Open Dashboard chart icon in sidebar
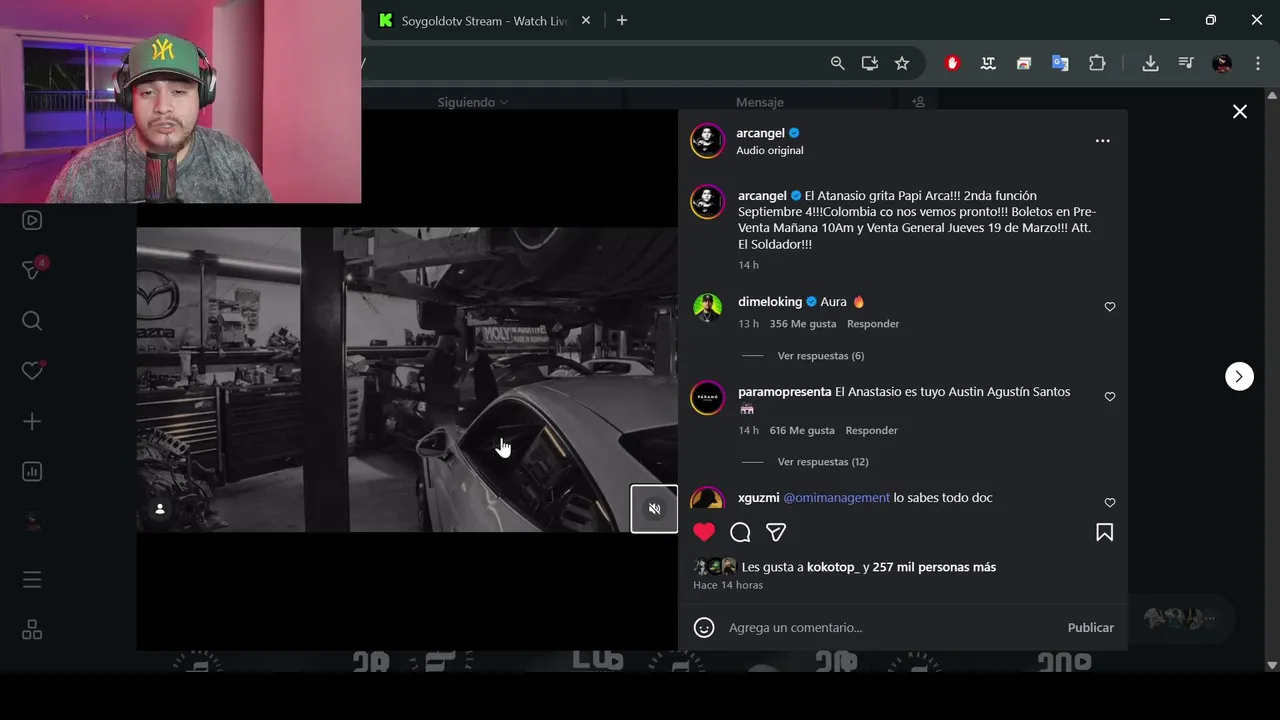This screenshot has width=1280, height=720. pyautogui.click(x=32, y=471)
